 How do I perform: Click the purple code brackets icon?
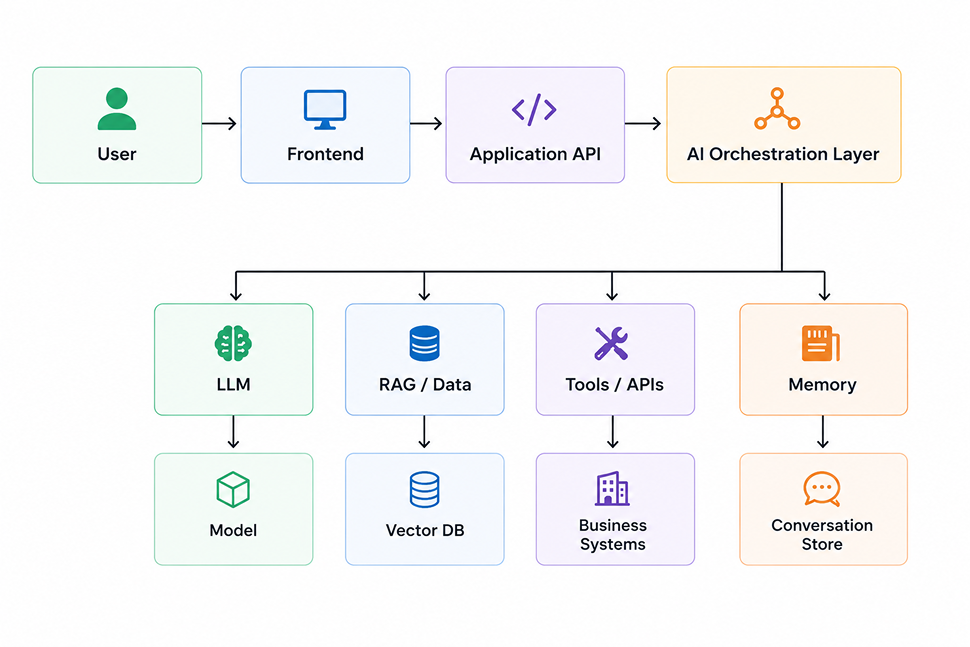pos(534,109)
